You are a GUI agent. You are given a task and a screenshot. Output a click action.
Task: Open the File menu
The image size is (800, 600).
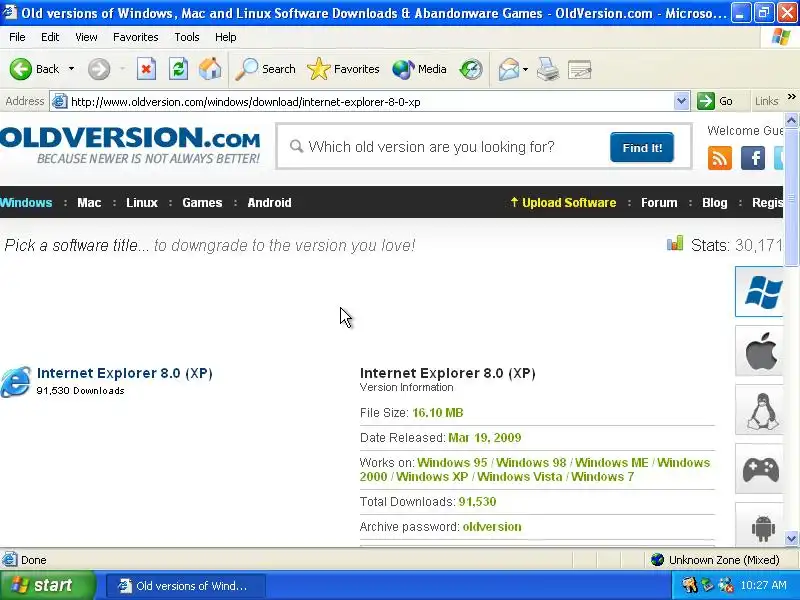coord(17,37)
